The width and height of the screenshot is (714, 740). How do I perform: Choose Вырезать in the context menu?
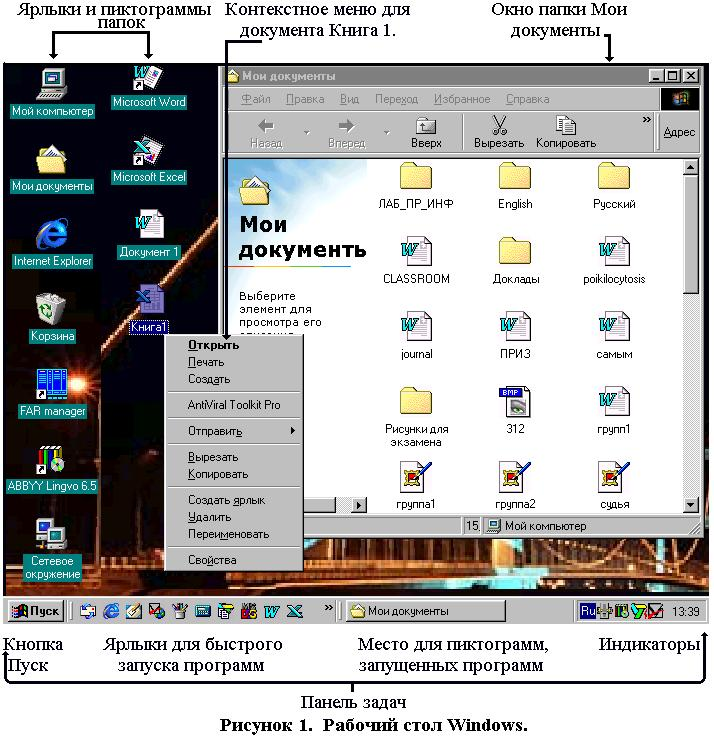(234, 457)
